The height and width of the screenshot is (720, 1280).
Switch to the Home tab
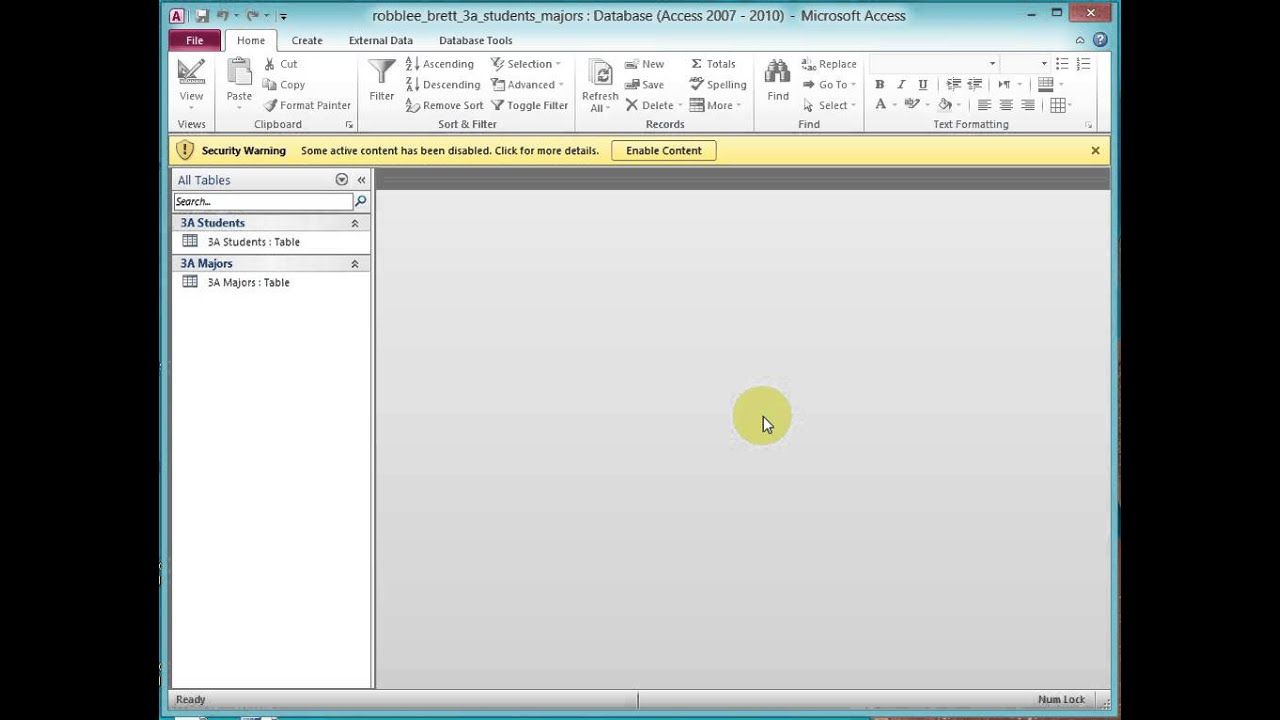pyautogui.click(x=251, y=40)
